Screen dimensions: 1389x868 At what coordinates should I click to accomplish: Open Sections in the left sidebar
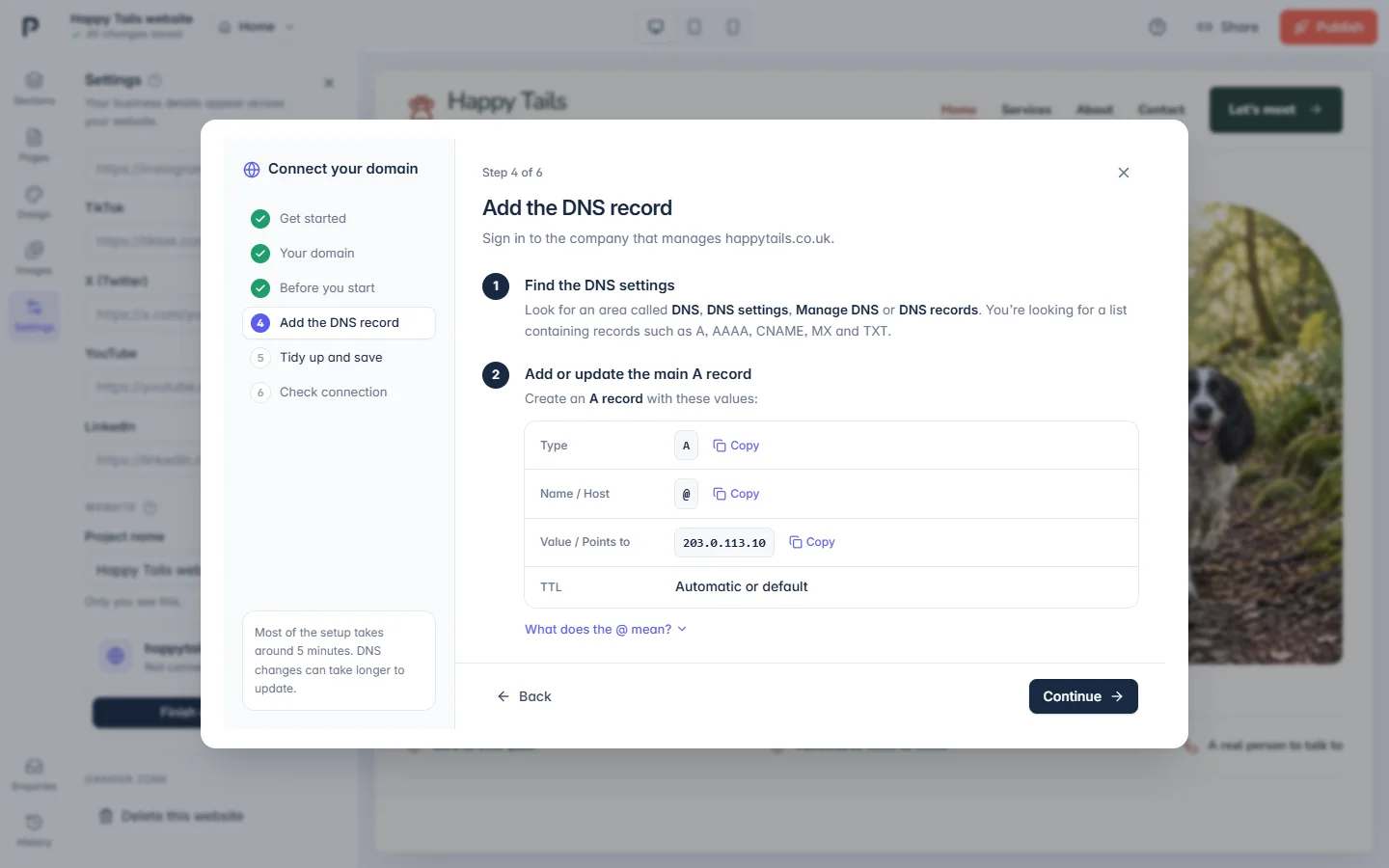[34, 88]
